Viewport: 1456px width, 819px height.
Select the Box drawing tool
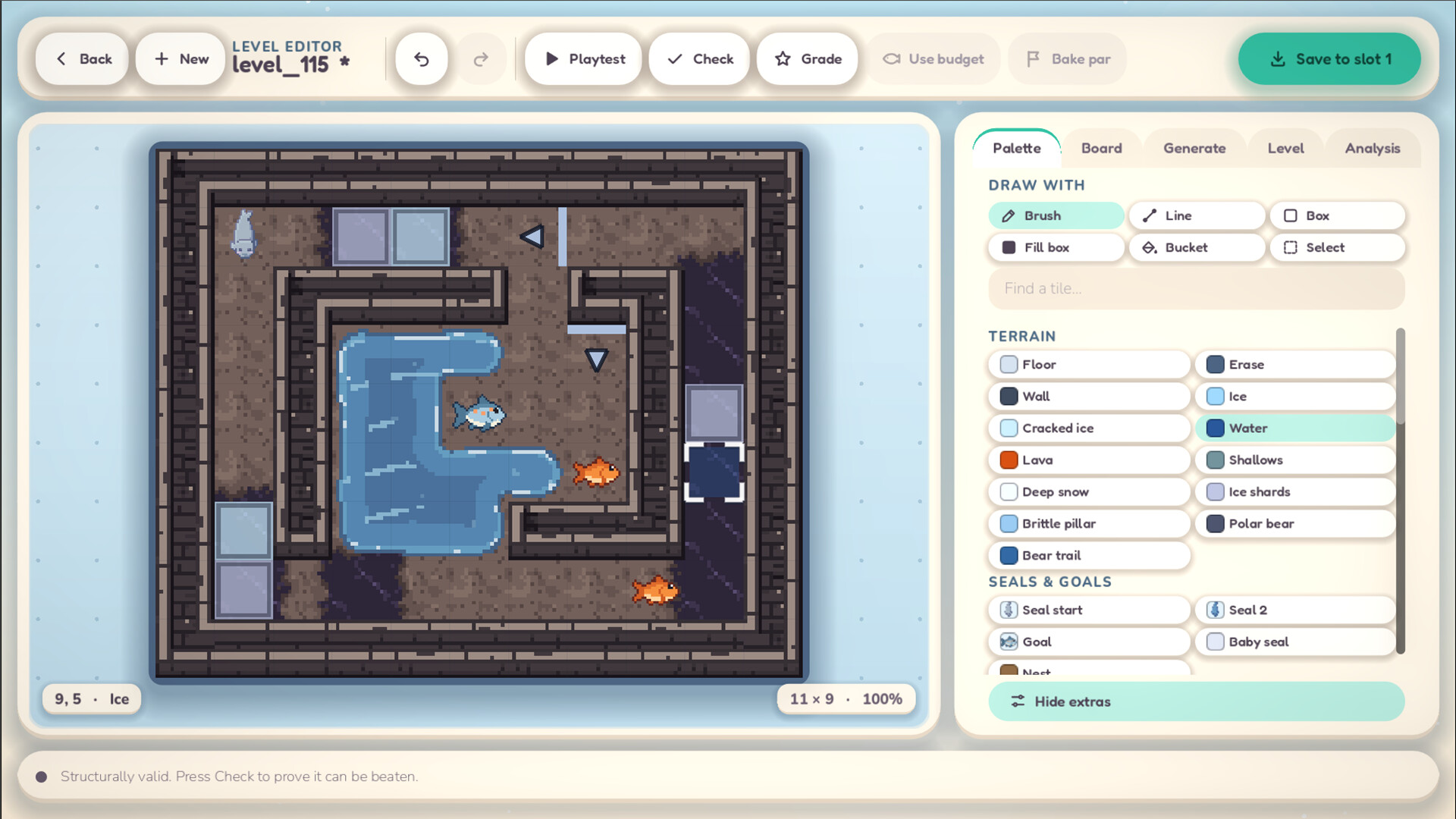point(1338,215)
